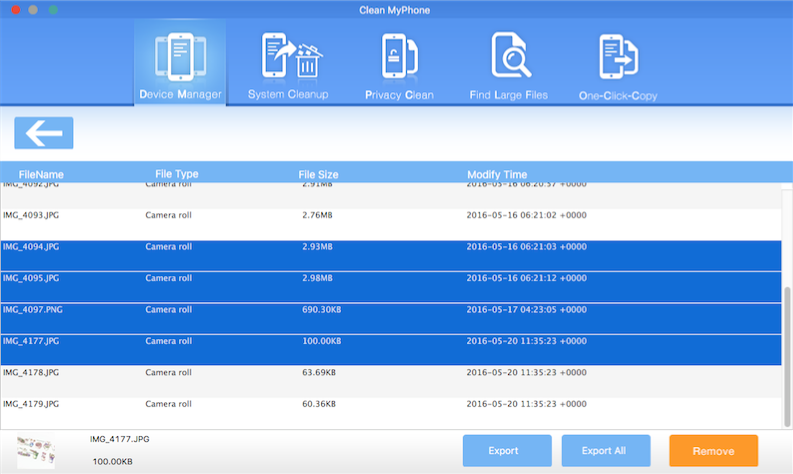
Task: Click the 60.36KB file size cell
Action: pyautogui.click(x=319, y=404)
